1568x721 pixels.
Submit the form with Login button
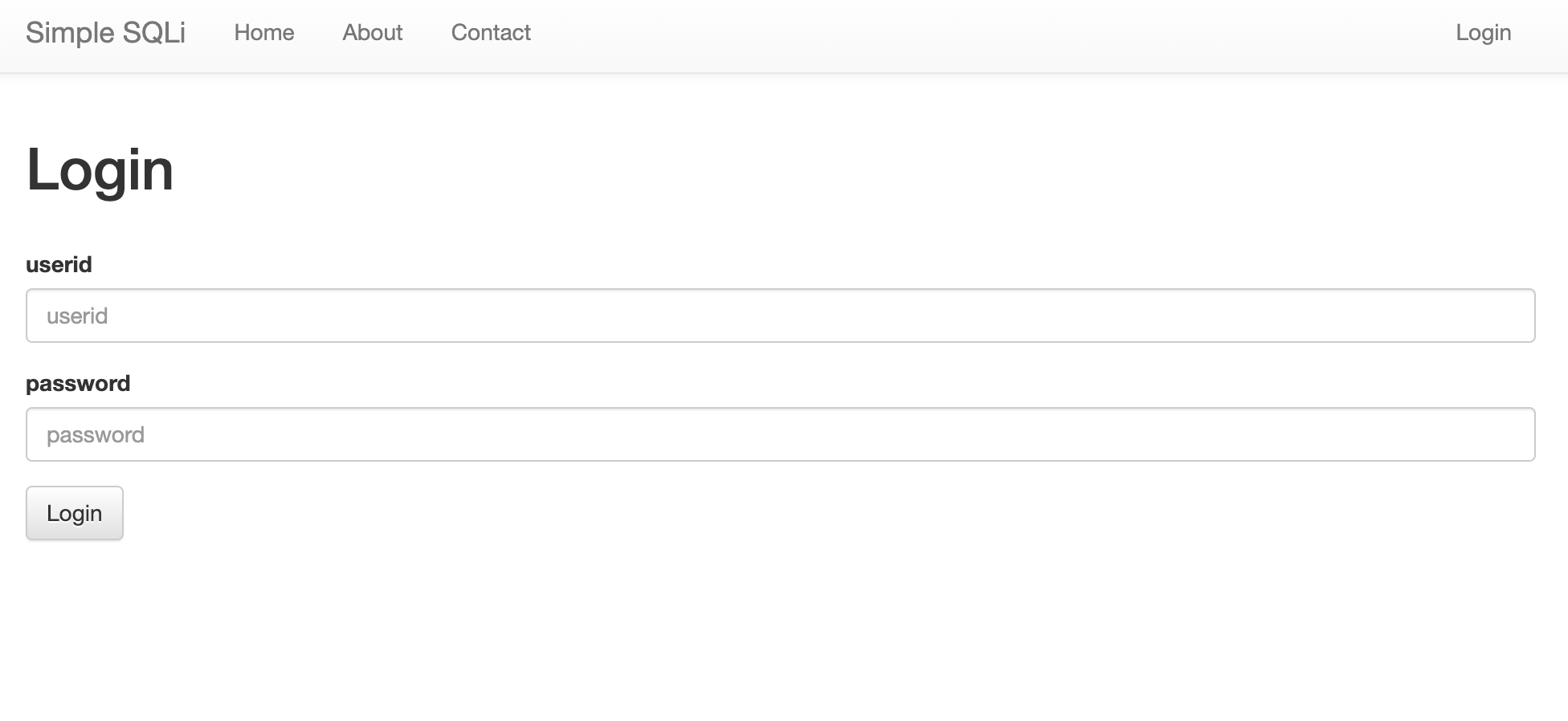pyautogui.click(x=75, y=513)
